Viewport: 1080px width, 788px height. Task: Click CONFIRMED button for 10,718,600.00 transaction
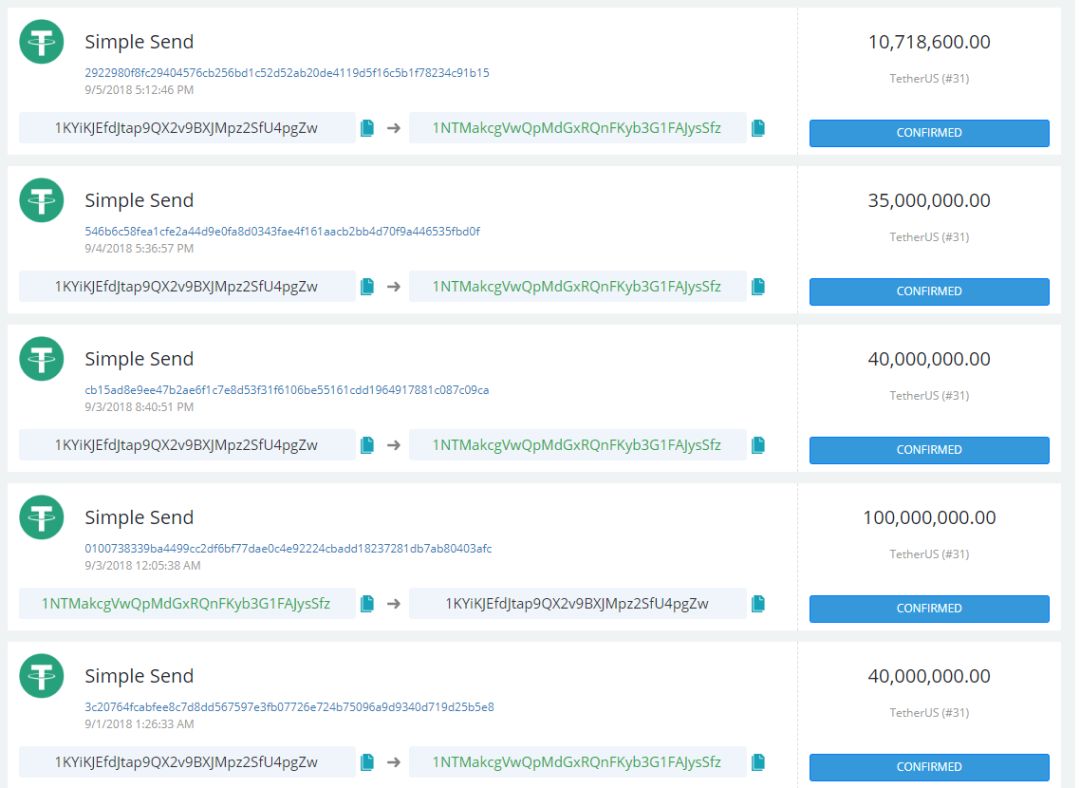[929, 133]
